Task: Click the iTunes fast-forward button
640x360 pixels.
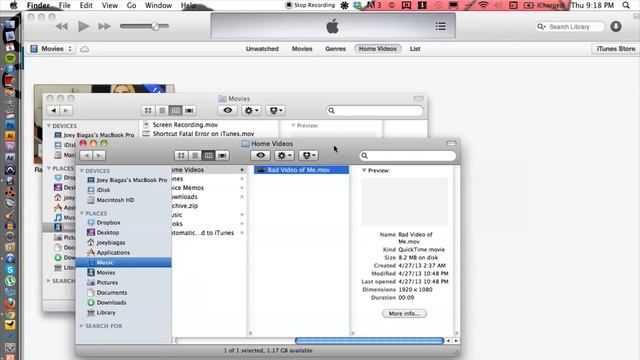Action: 104,27
